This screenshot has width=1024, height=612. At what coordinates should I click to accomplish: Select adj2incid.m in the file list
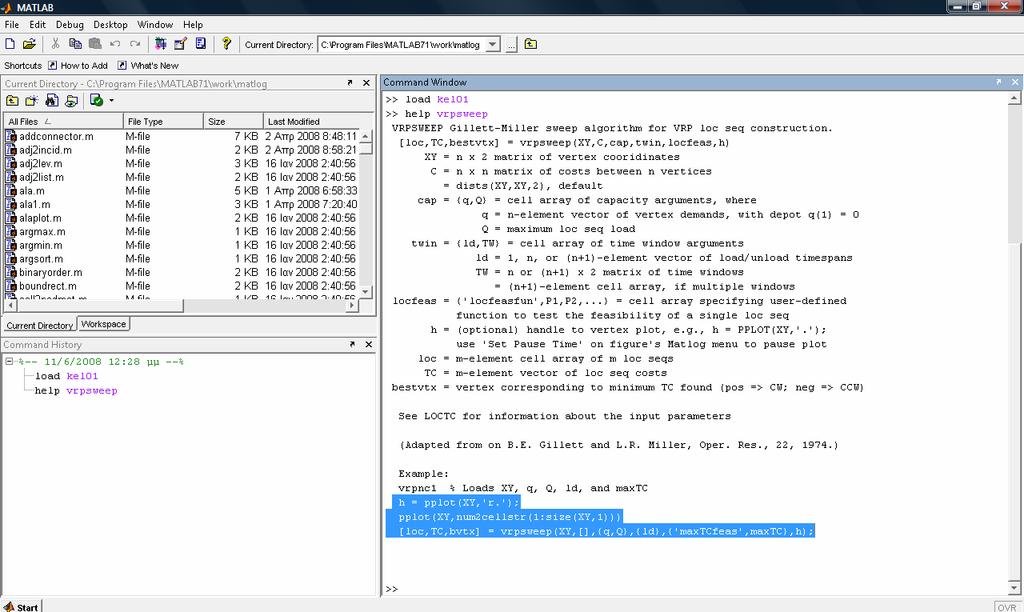[46, 150]
